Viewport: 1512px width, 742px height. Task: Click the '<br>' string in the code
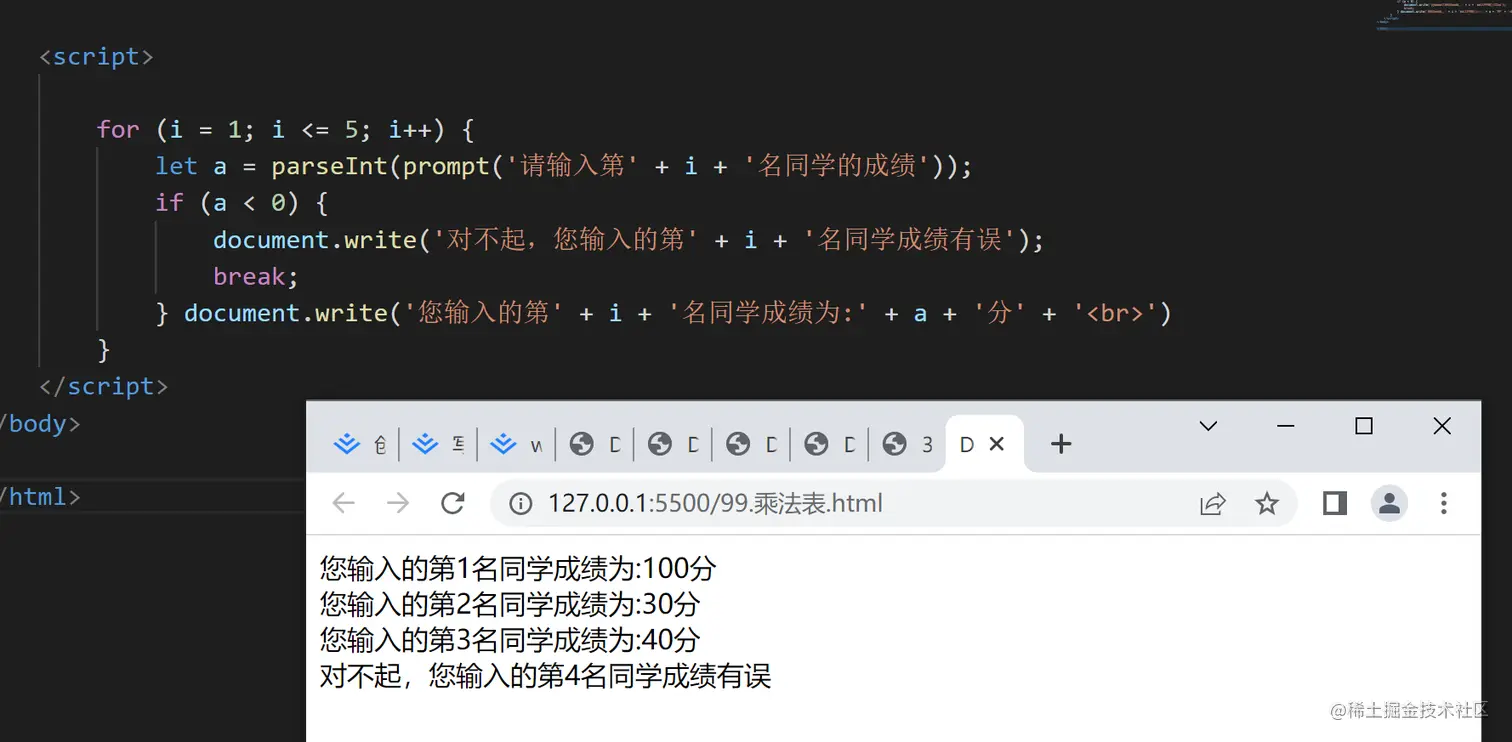click(1114, 313)
